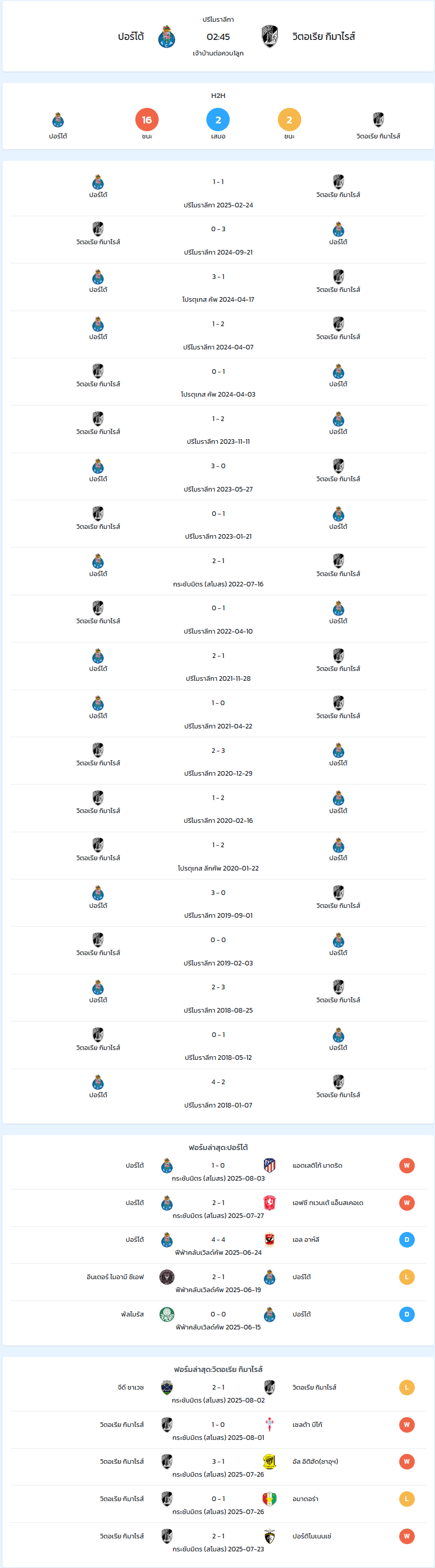Open Chaves 2 - 1 Vitória Guimarães friendly
The width and height of the screenshot is (435, 1568).
(x=218, y=1393)
